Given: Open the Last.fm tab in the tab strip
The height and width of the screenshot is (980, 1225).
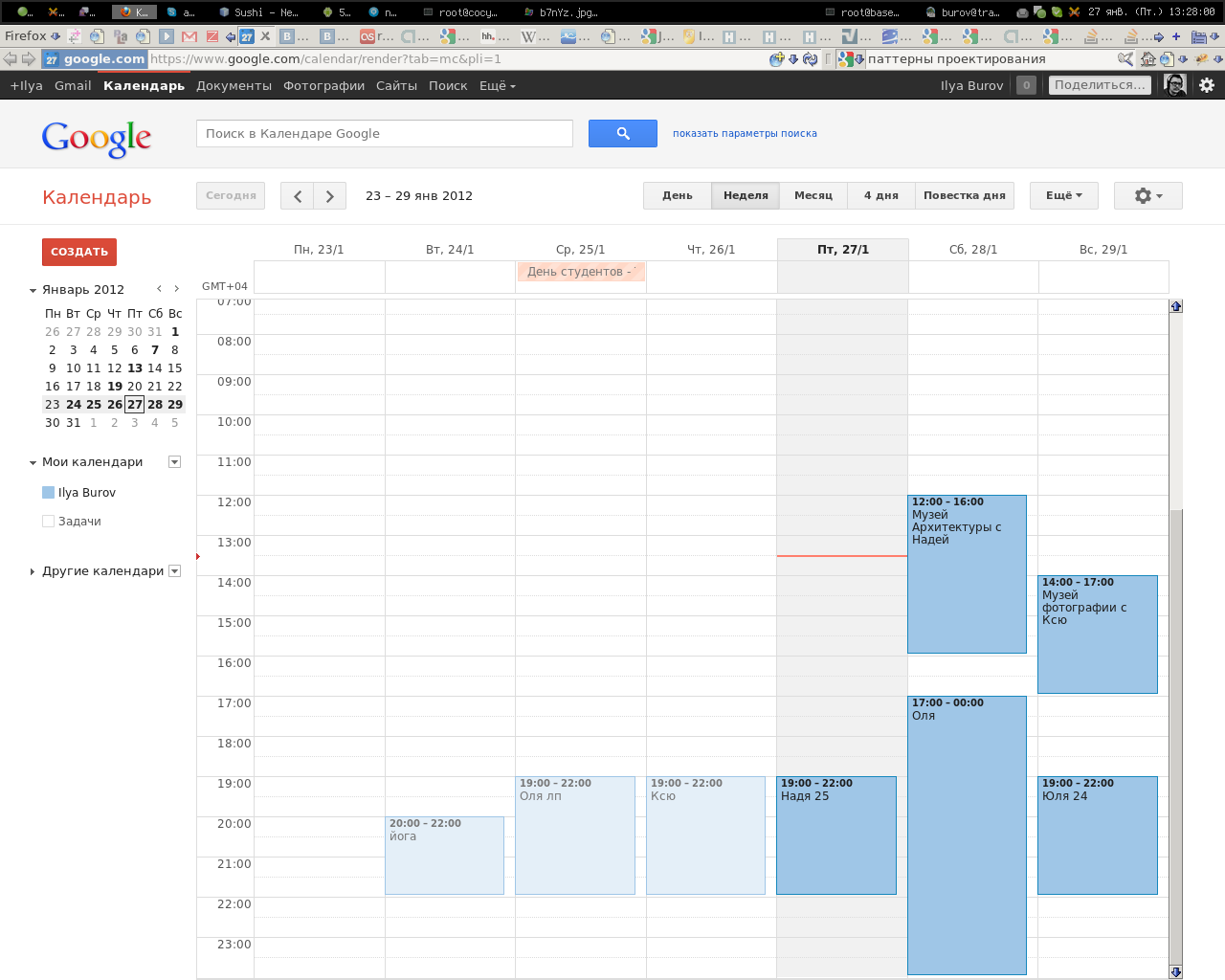Looking at the screenshot, I should click(375, 36).
